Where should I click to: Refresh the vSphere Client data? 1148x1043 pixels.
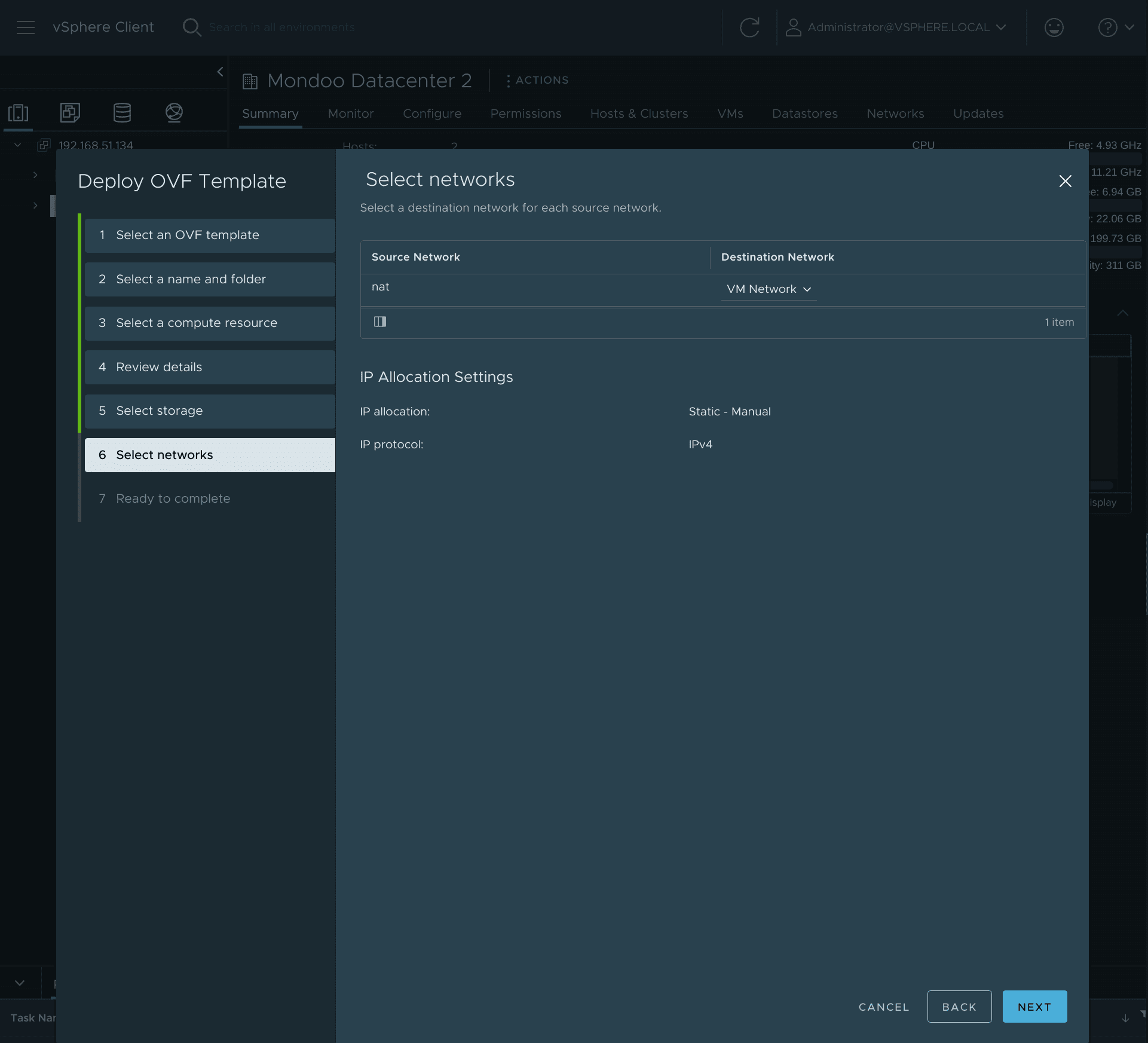749,27
